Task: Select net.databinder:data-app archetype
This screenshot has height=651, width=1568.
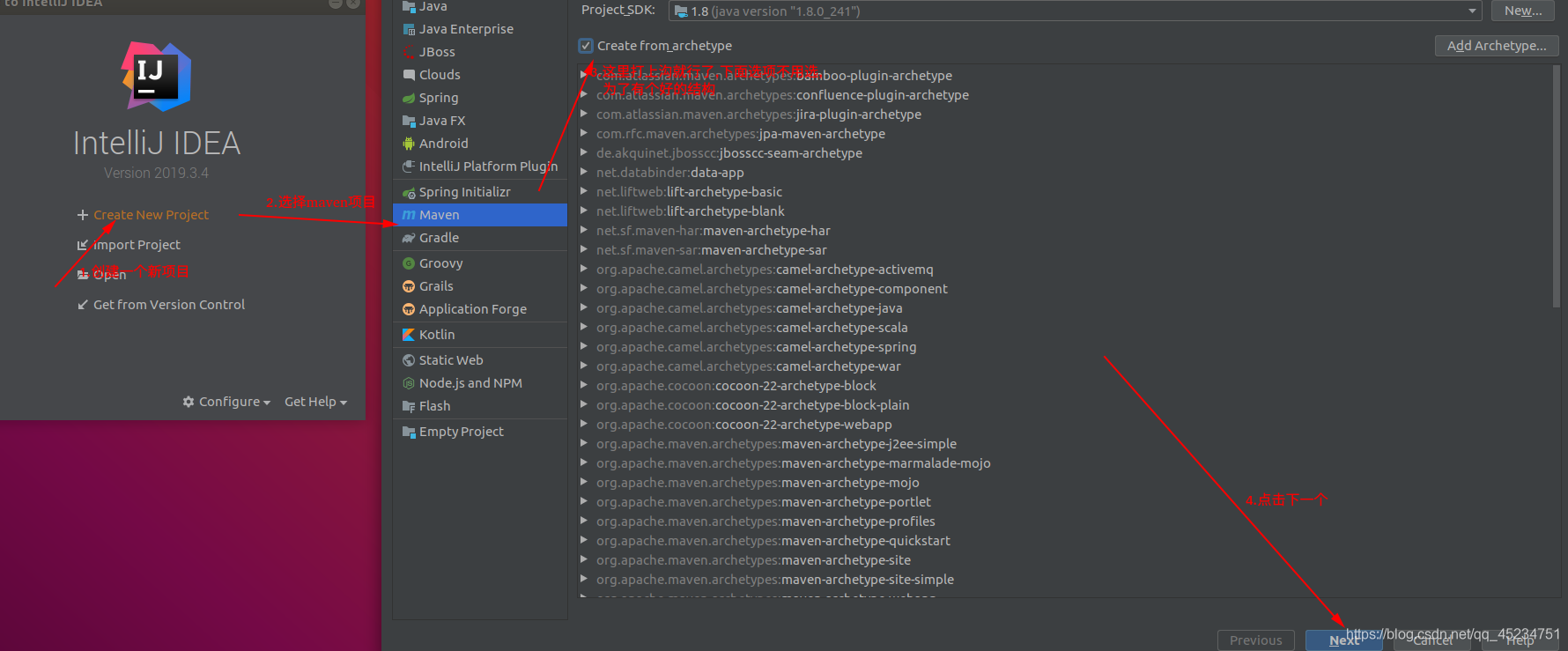Action: pos(669,173)
